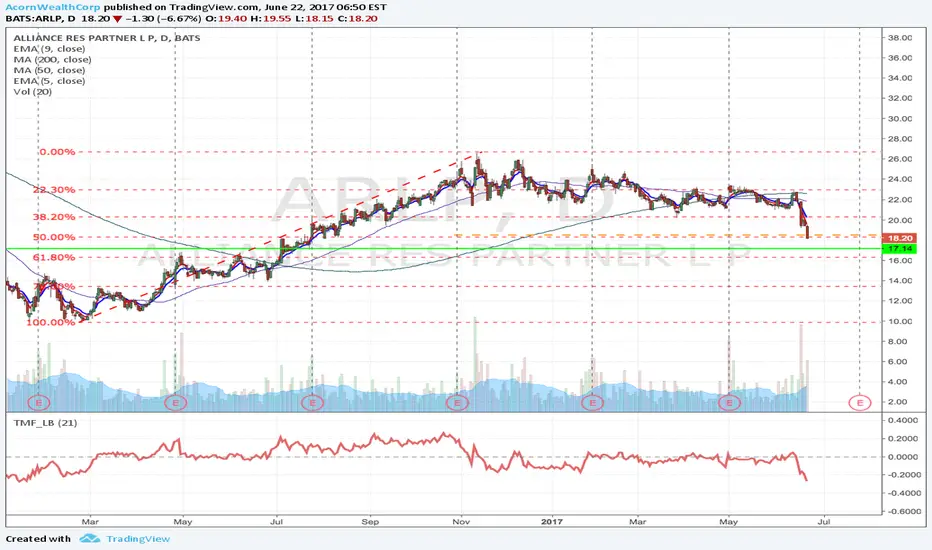Screen dimensions: 932x550
Task: Select the EMA (9, close) legend entry
Action: pos(49,49)
